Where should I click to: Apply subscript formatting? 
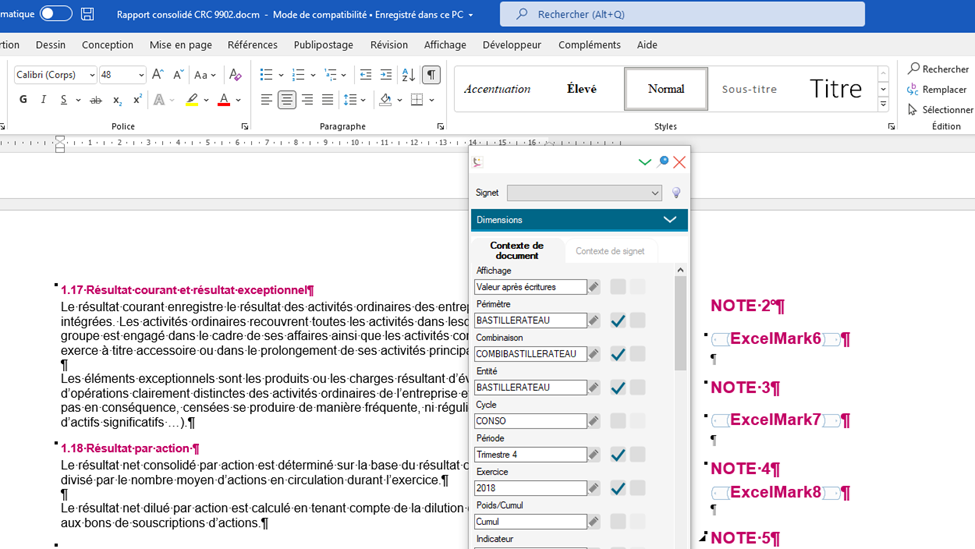tap(117, 99)
